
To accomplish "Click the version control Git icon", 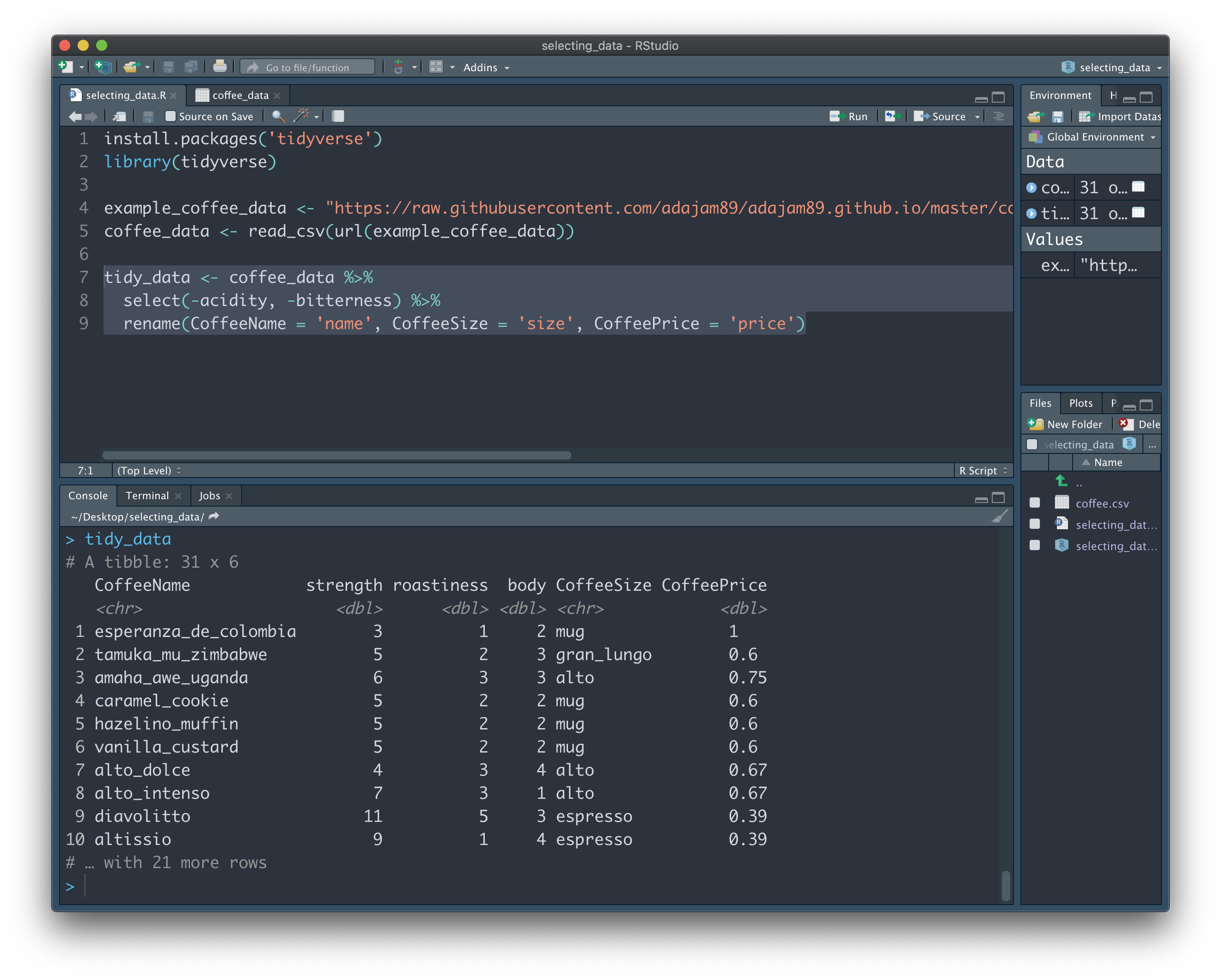I will coord(399,67).
